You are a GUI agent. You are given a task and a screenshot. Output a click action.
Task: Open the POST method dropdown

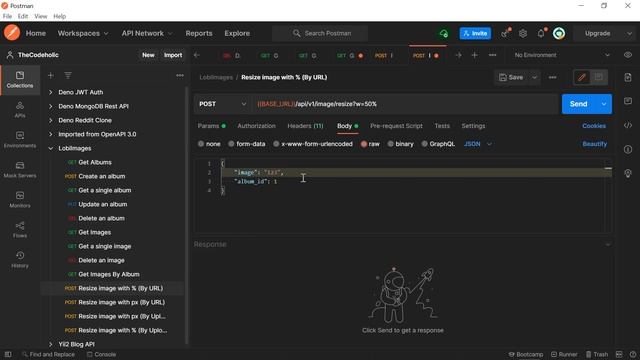(223, 104)
